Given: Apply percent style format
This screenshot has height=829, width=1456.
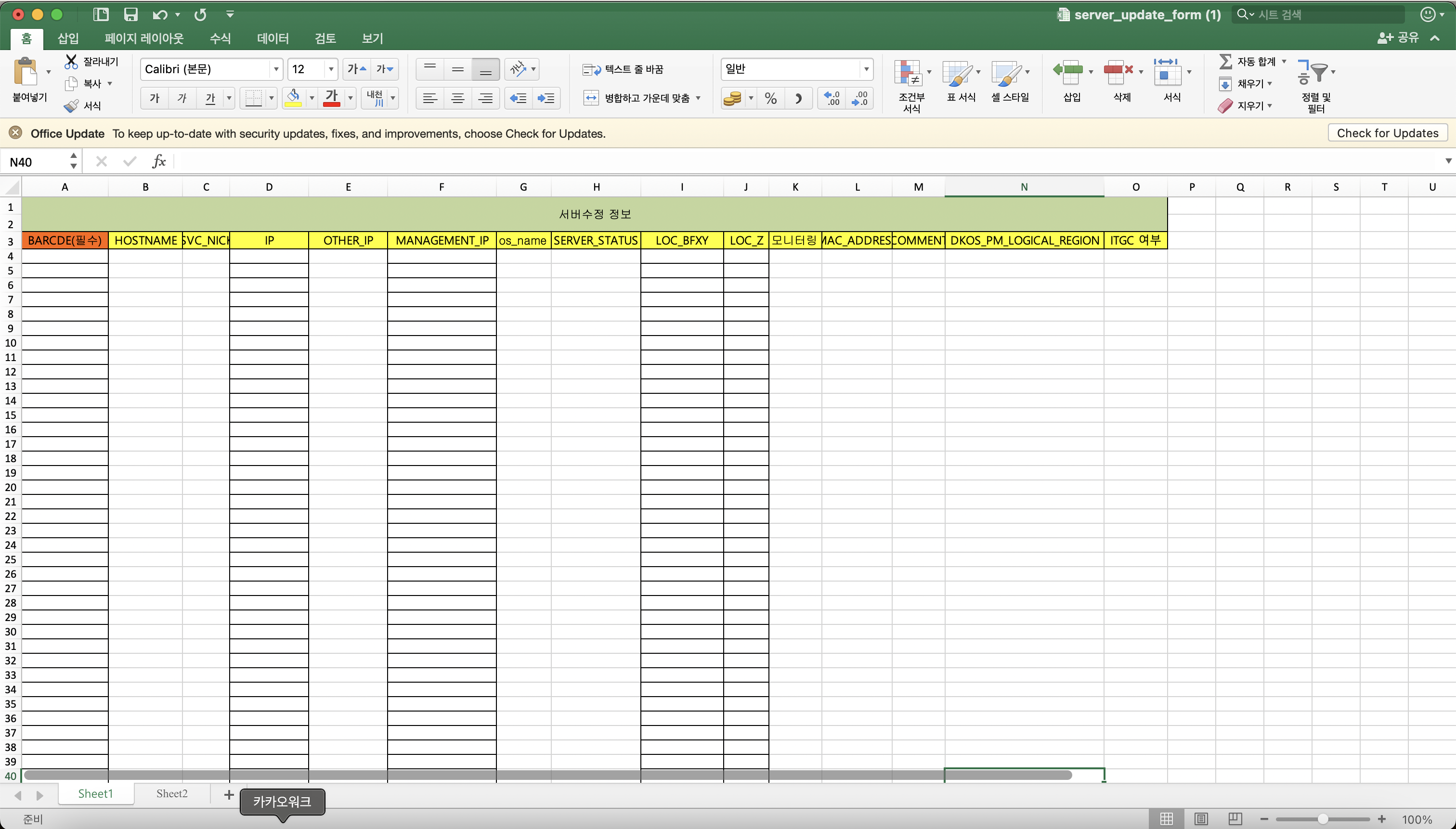Looking at the screenshot, I should (770, 98).
